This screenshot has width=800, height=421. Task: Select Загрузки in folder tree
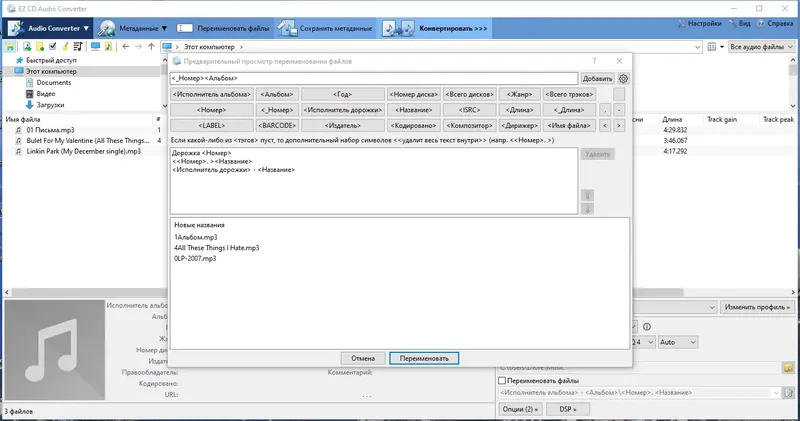[50, 105]
